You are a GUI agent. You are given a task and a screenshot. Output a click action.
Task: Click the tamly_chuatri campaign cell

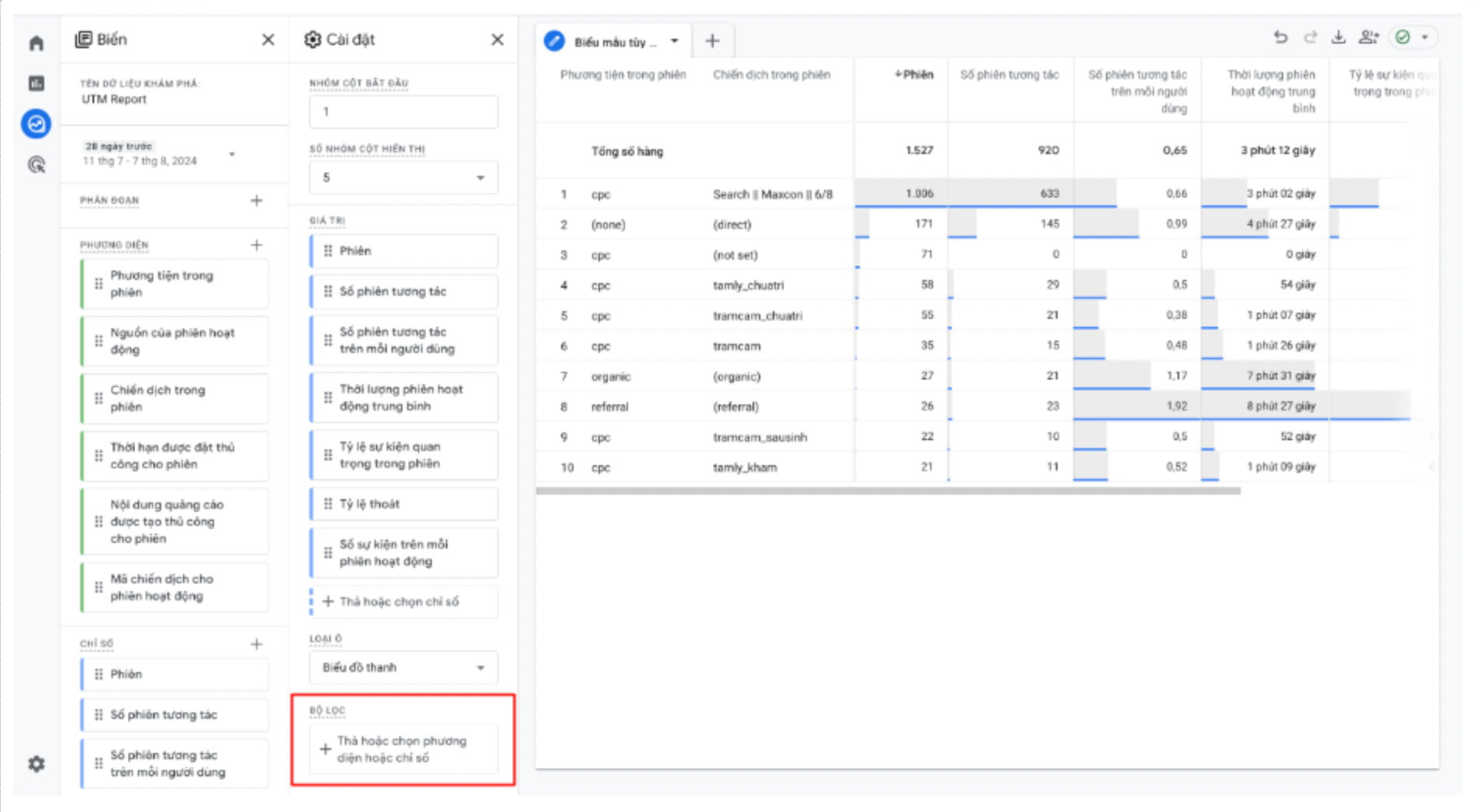[748, 285]
